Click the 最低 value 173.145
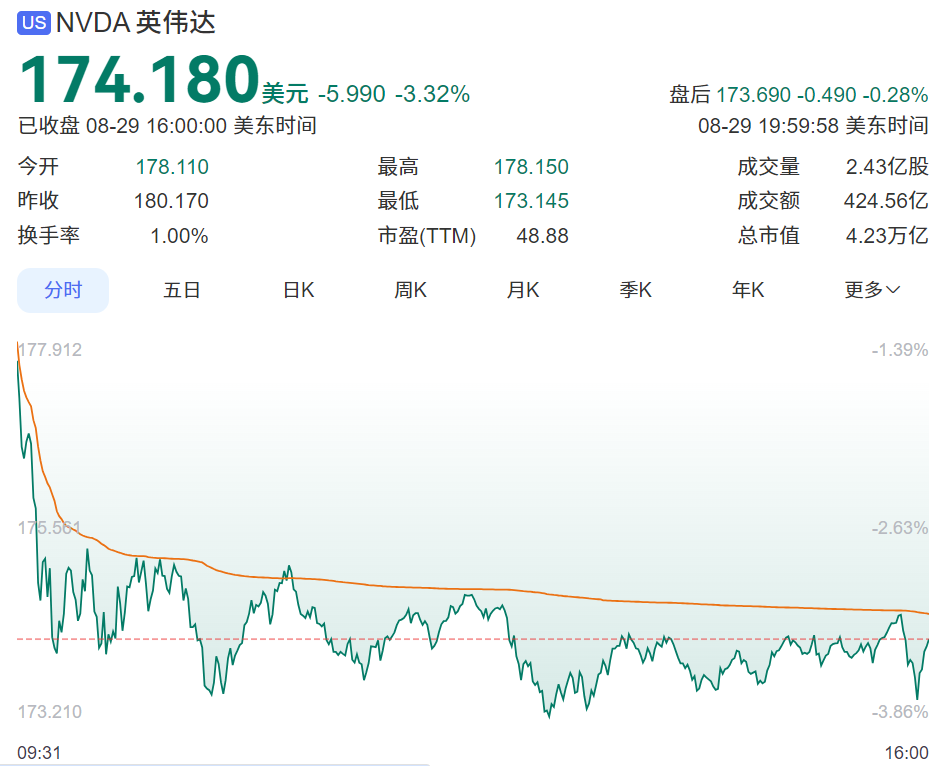Viewport: 946px width, 766px height. pos(532,201)
